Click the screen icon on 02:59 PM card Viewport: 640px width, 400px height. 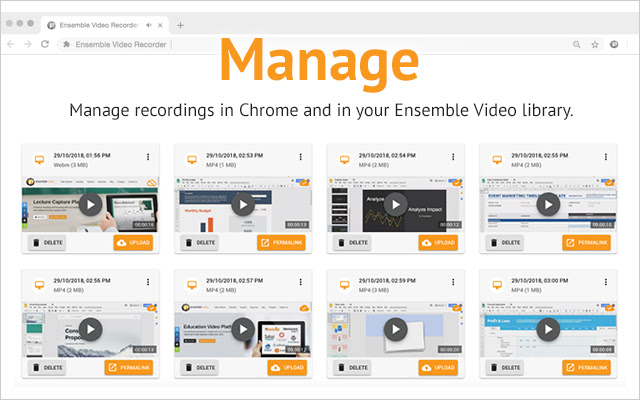[x=344, y=285]
